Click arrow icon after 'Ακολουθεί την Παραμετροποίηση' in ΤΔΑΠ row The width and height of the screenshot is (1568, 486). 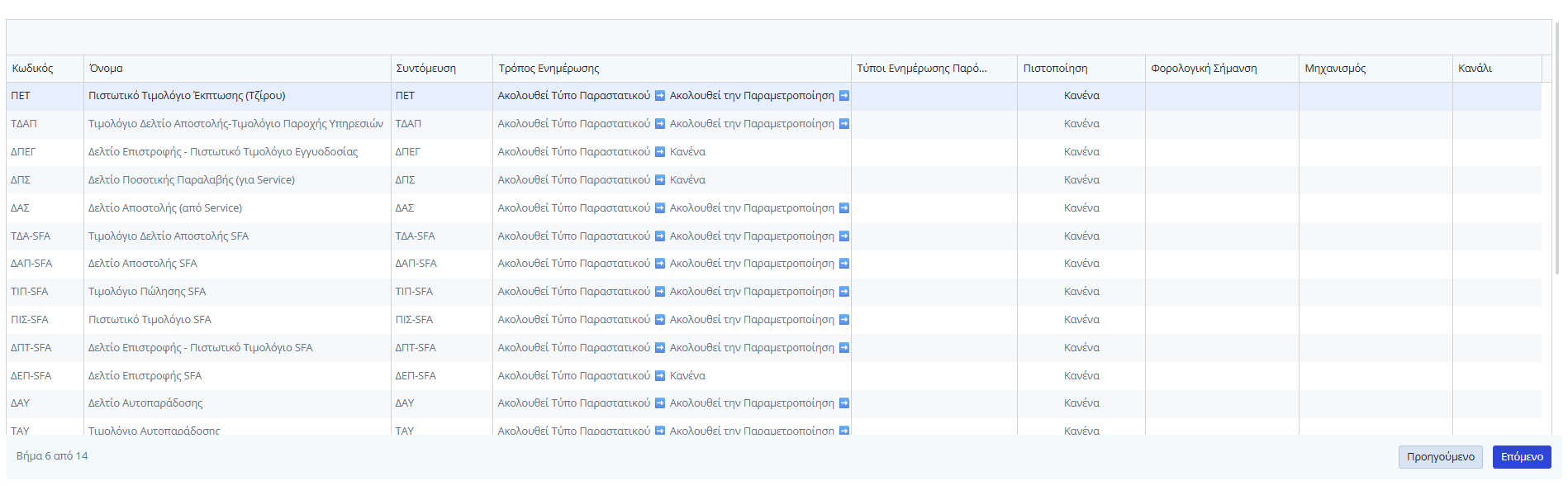click(843, 124)
